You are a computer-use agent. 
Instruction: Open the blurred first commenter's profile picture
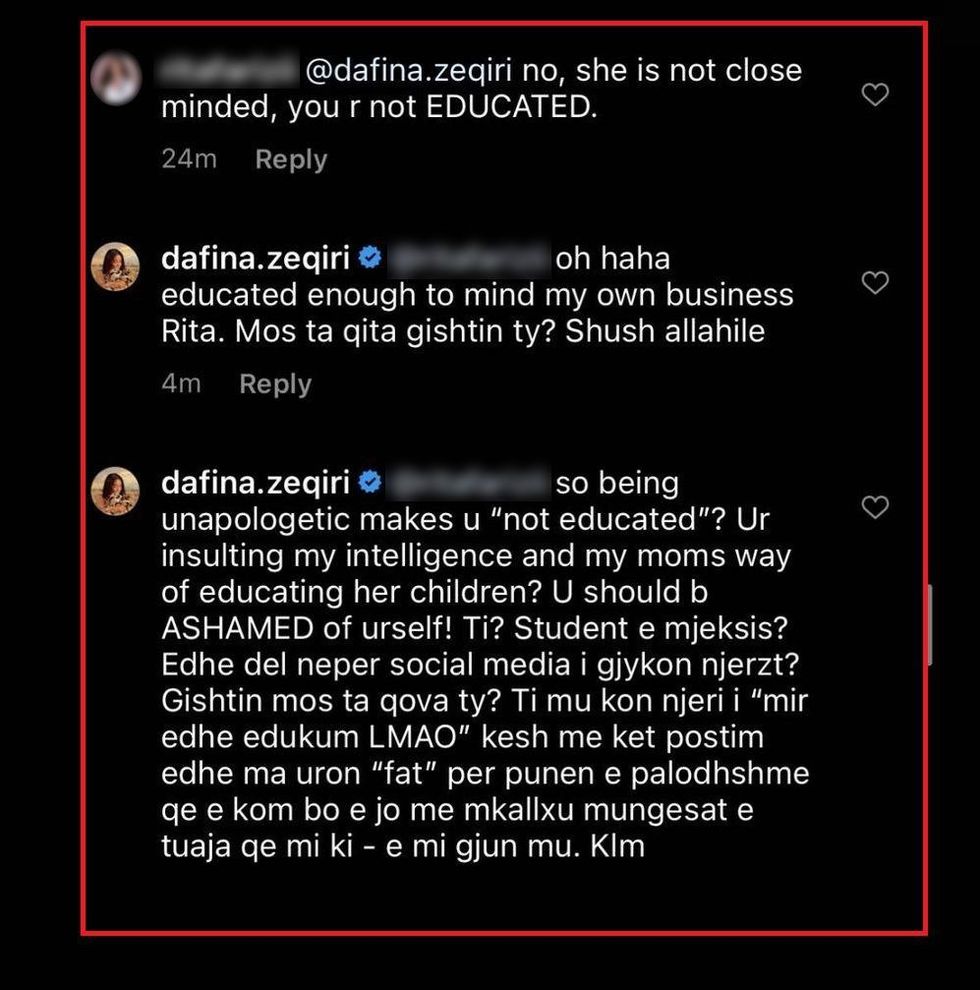click(116, 78)
